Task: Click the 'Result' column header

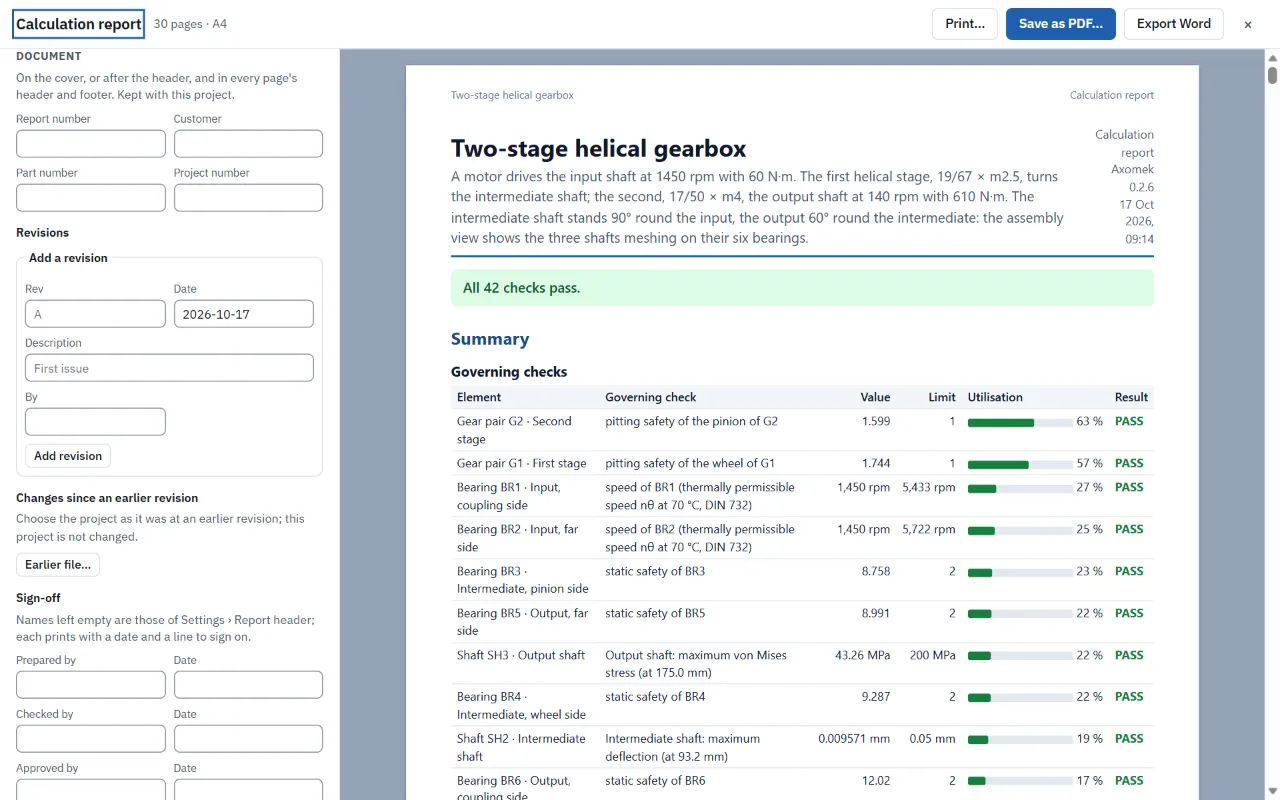Action: (x=1131, y=397)
